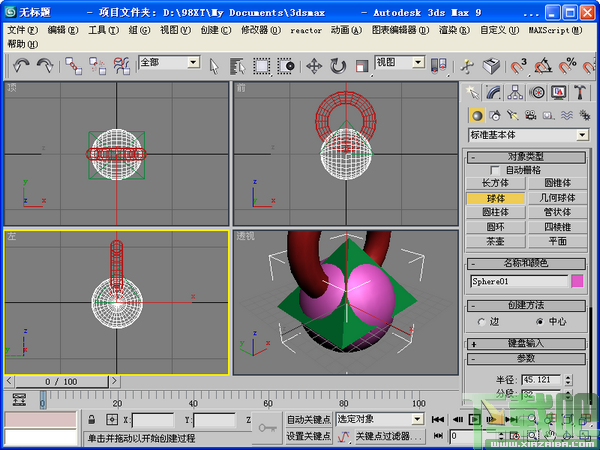
Task: Open the 修改器 menu
Action: coord(261,30)
